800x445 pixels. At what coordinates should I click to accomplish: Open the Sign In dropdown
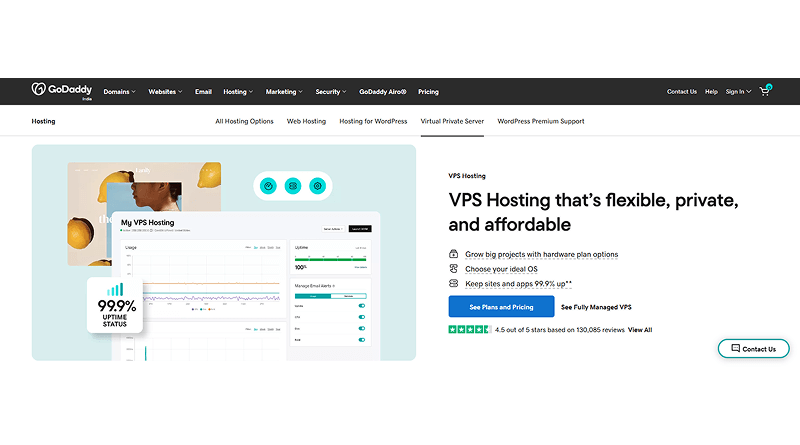tap(736, 92)
